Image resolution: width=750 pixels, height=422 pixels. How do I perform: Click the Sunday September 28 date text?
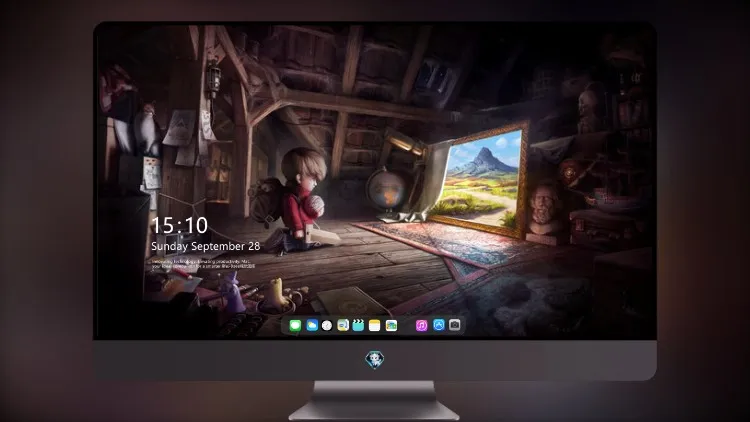(206, 246)
